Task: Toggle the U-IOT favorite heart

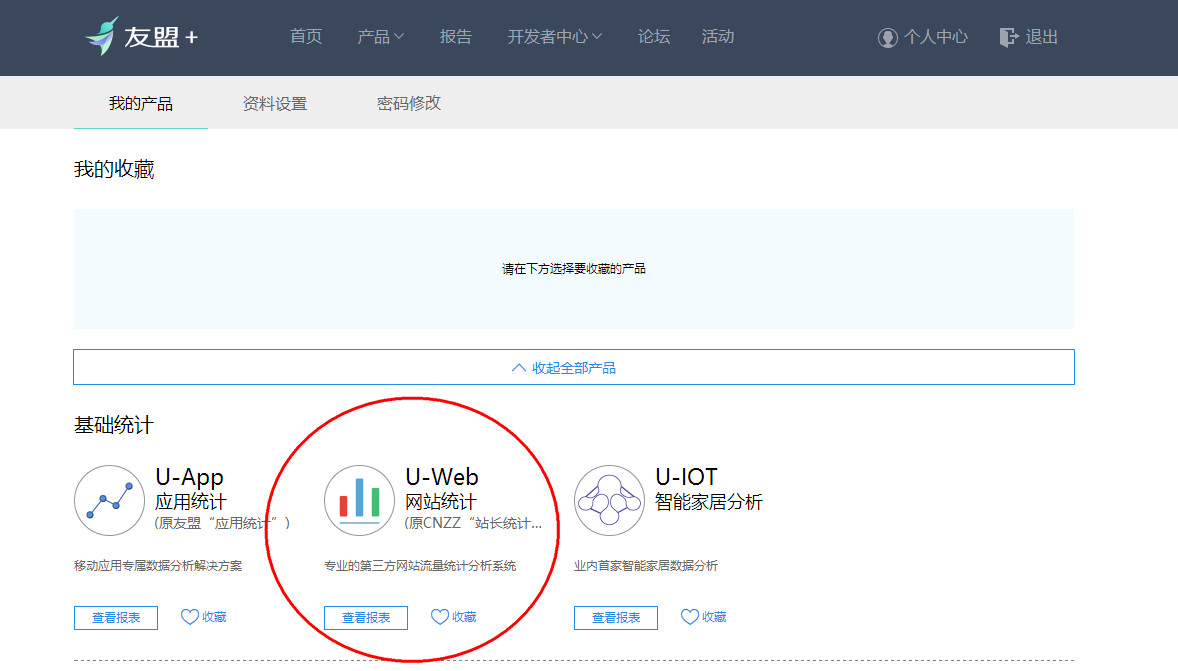Action: (703, 617)
